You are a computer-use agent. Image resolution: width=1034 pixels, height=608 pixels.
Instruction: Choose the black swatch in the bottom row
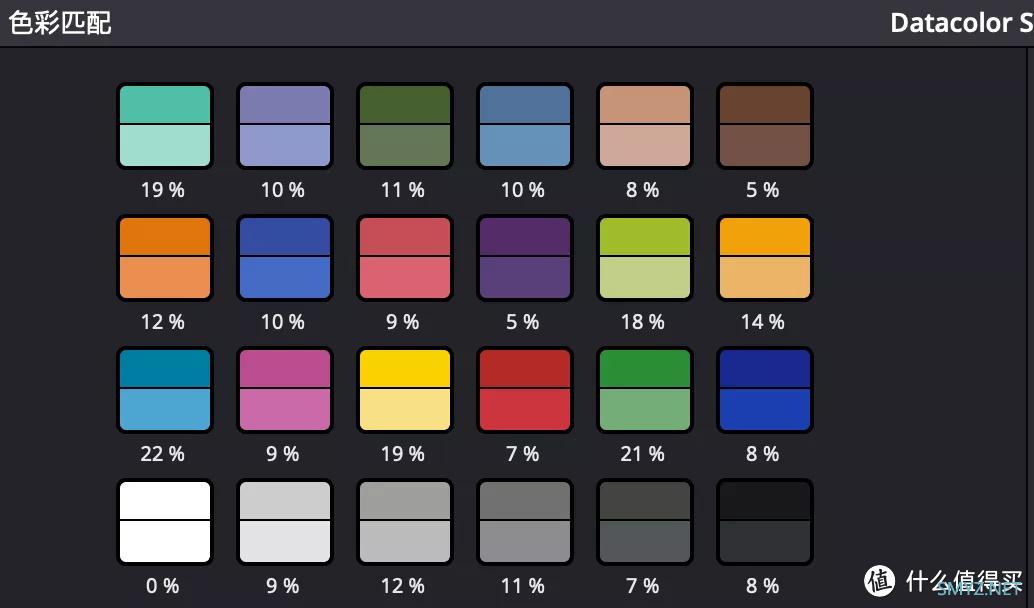tap(764, 521)
